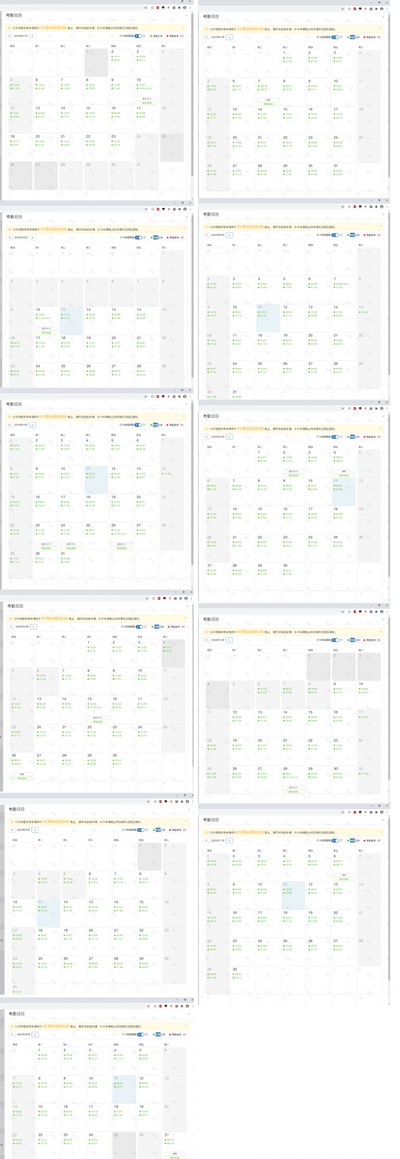Viewport: 400px width, 1159px height.
Task: Click small button under day 27 in bottom-most calendar
Action: tap(175, 1154)
